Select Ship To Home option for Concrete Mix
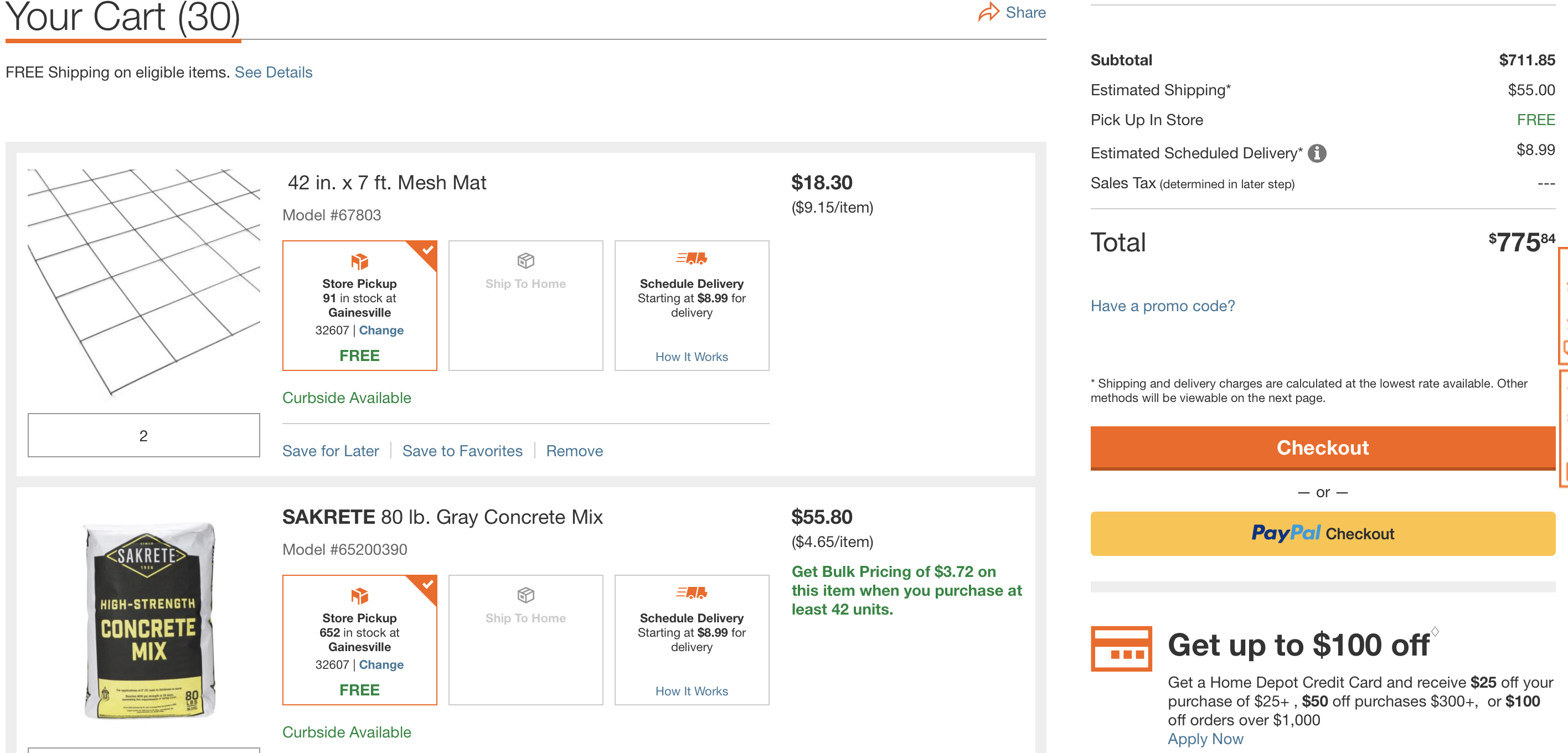1568x753 pixels. click(525, 639)
